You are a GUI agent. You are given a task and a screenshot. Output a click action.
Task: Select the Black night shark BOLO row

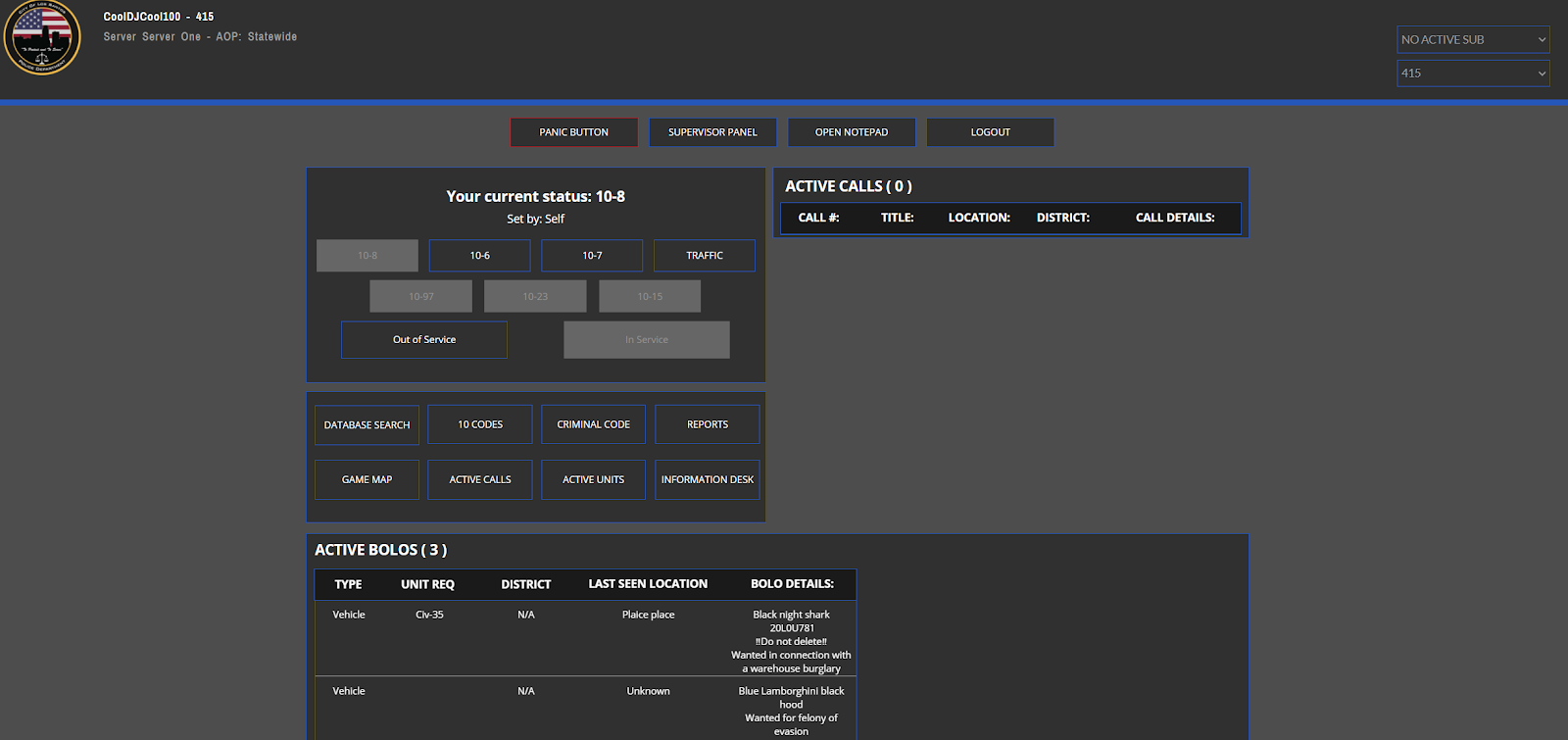(x=585, y=640)
